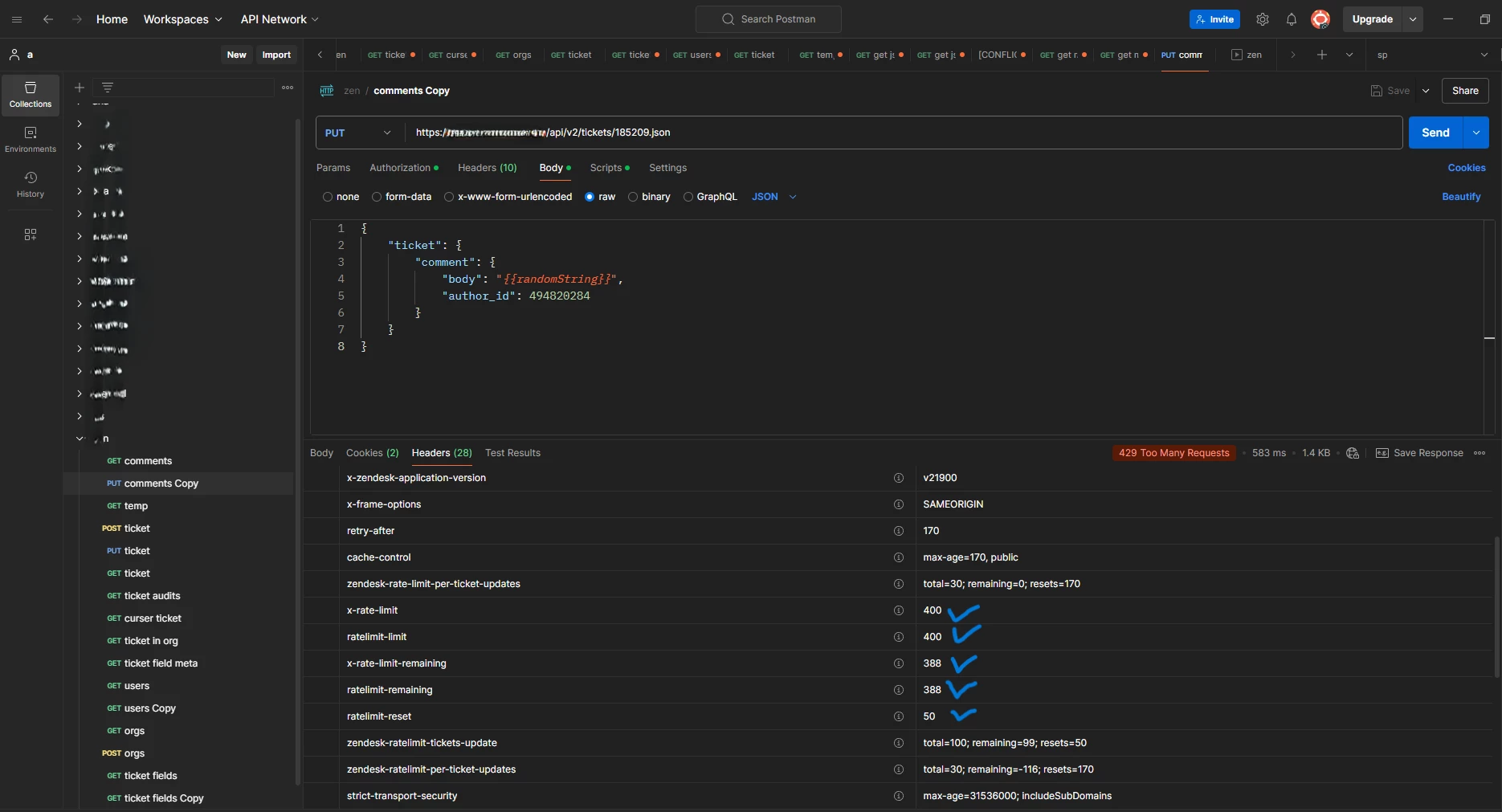
Task: Click the Beautify link
Action: pyautogui.click(x=1461, y=197)
